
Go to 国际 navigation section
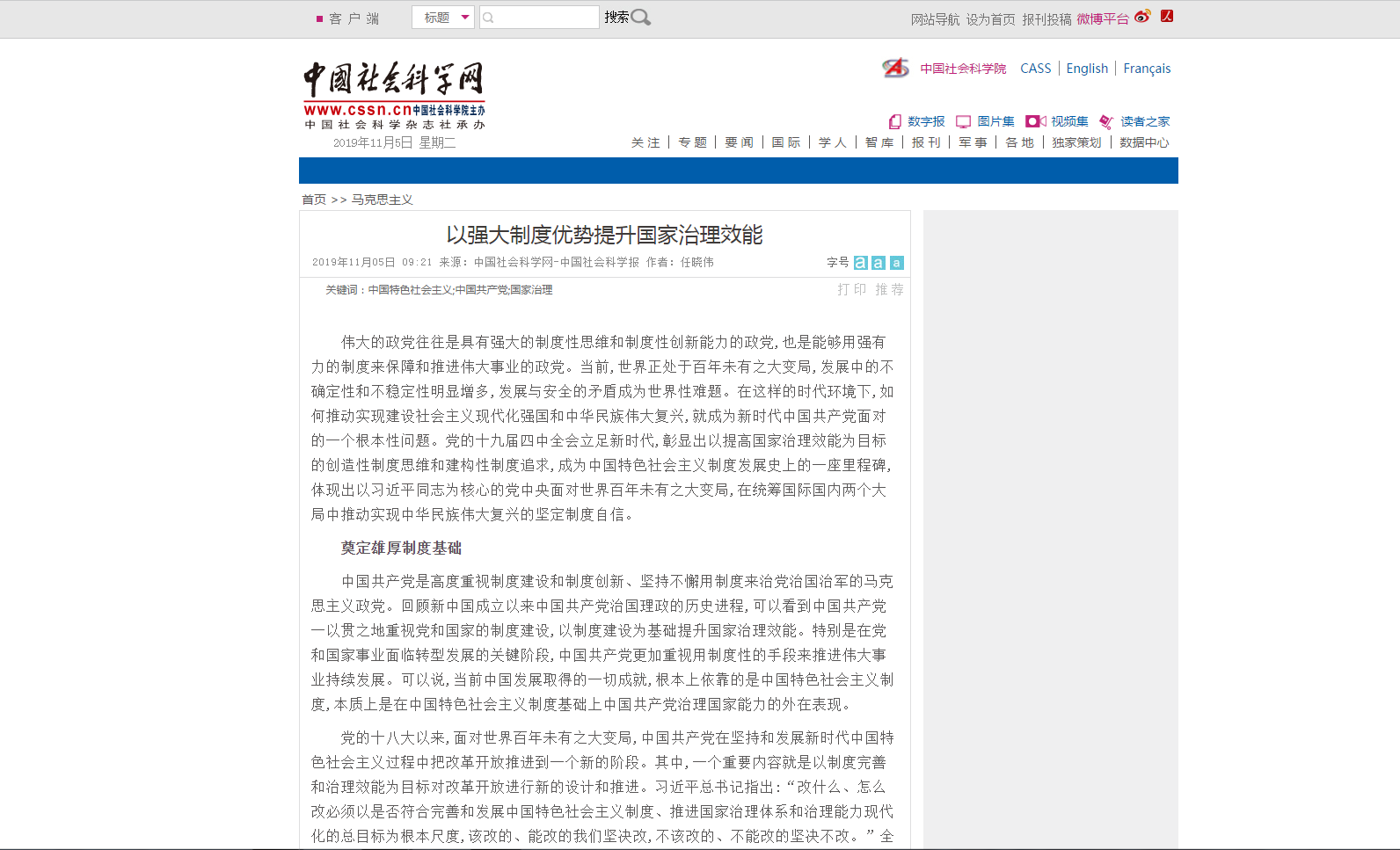[785, 142]
